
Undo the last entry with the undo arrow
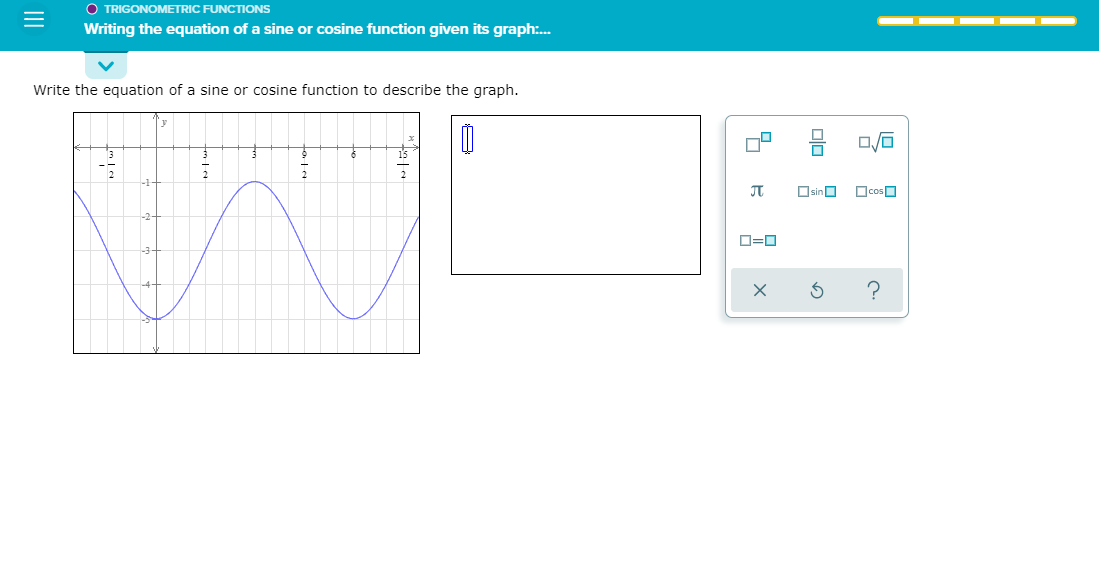[x=817, y=290]
